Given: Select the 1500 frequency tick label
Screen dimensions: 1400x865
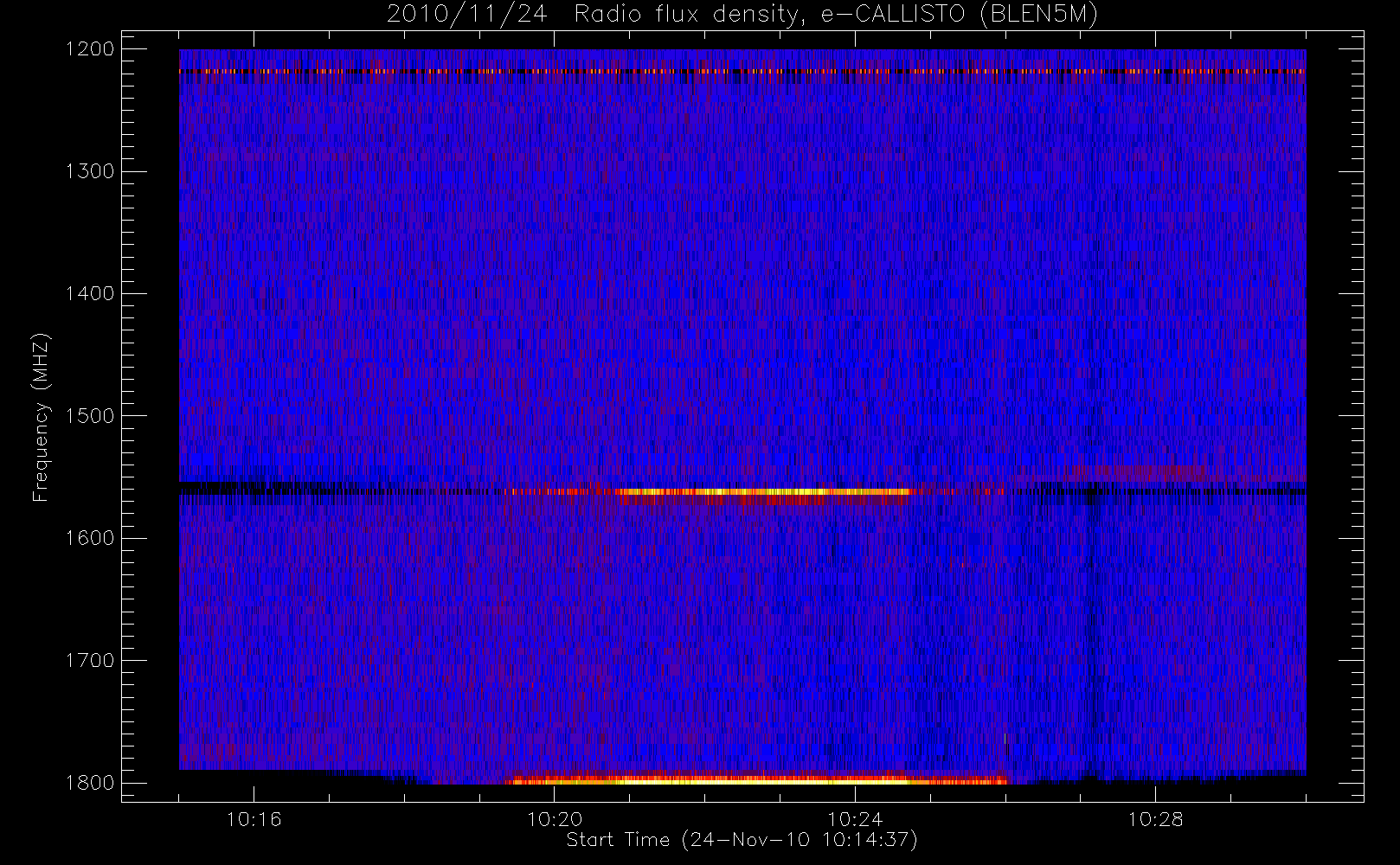Looking at the screenshot, I should coord(90,416).
